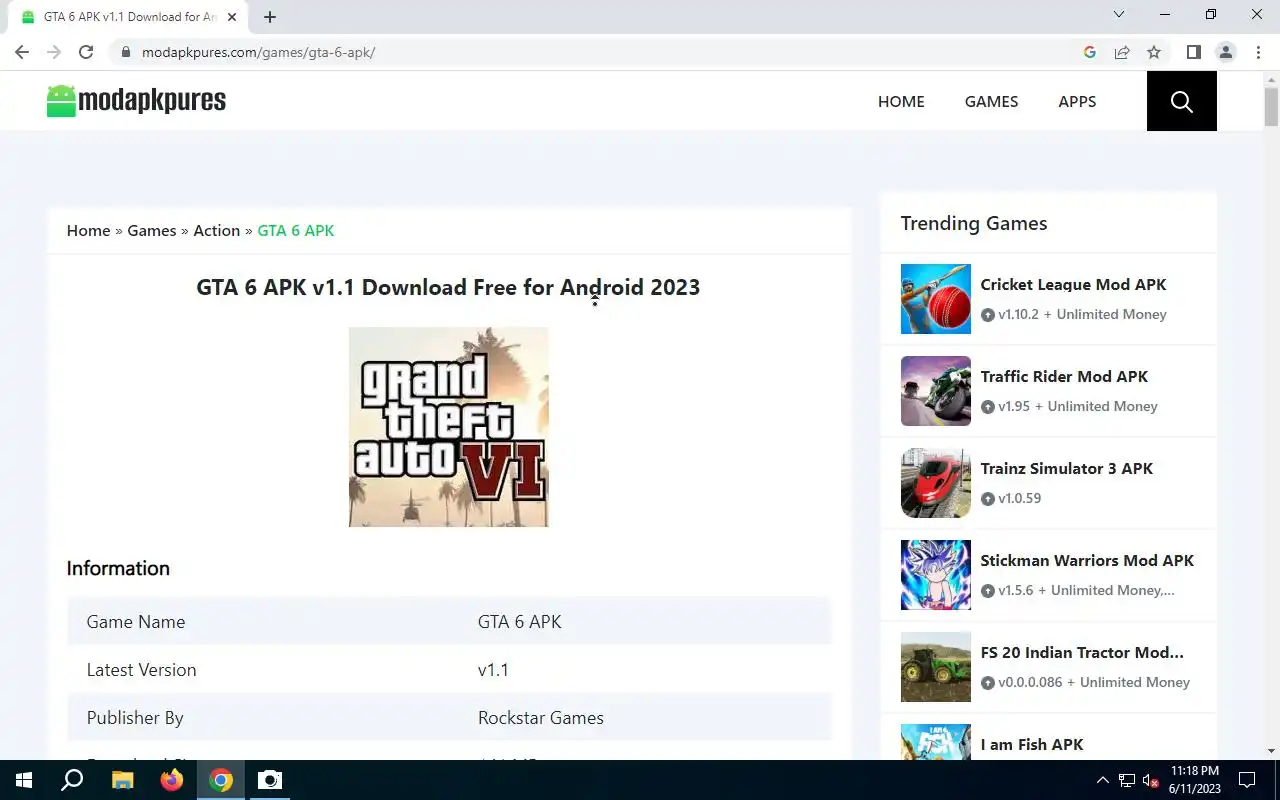Open Chrome three-dot menu
Screen dimensions: 1280x800
tap(1258, 52)
